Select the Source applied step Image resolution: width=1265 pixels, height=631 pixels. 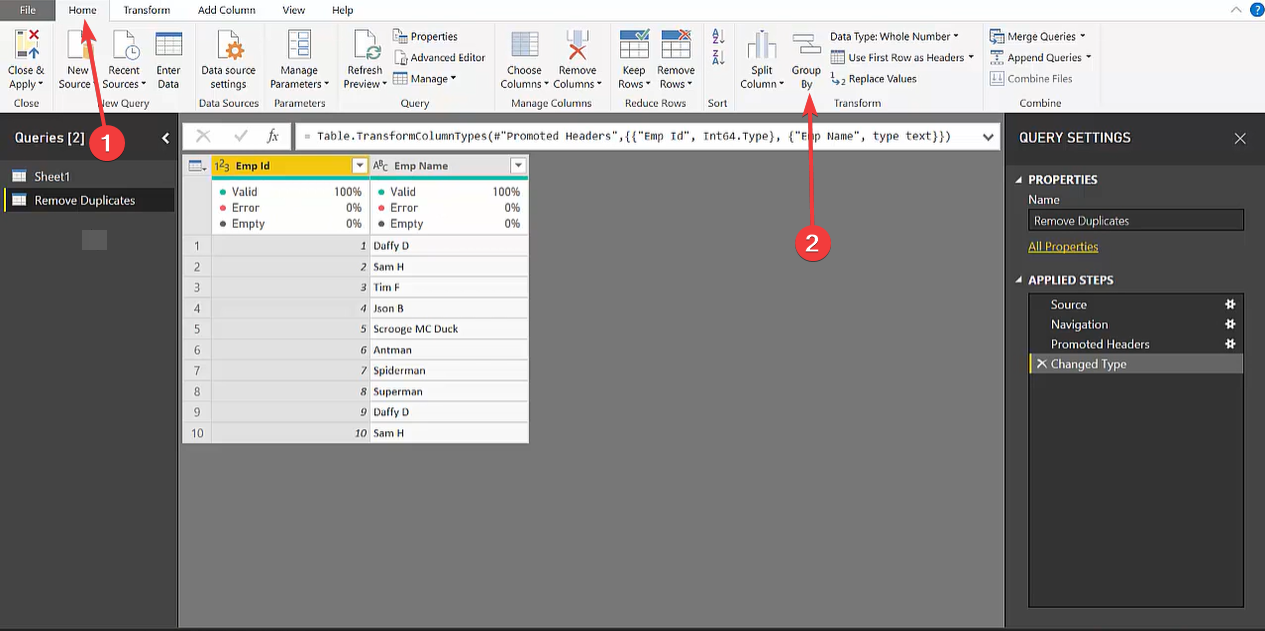(x=1136, y=304)
